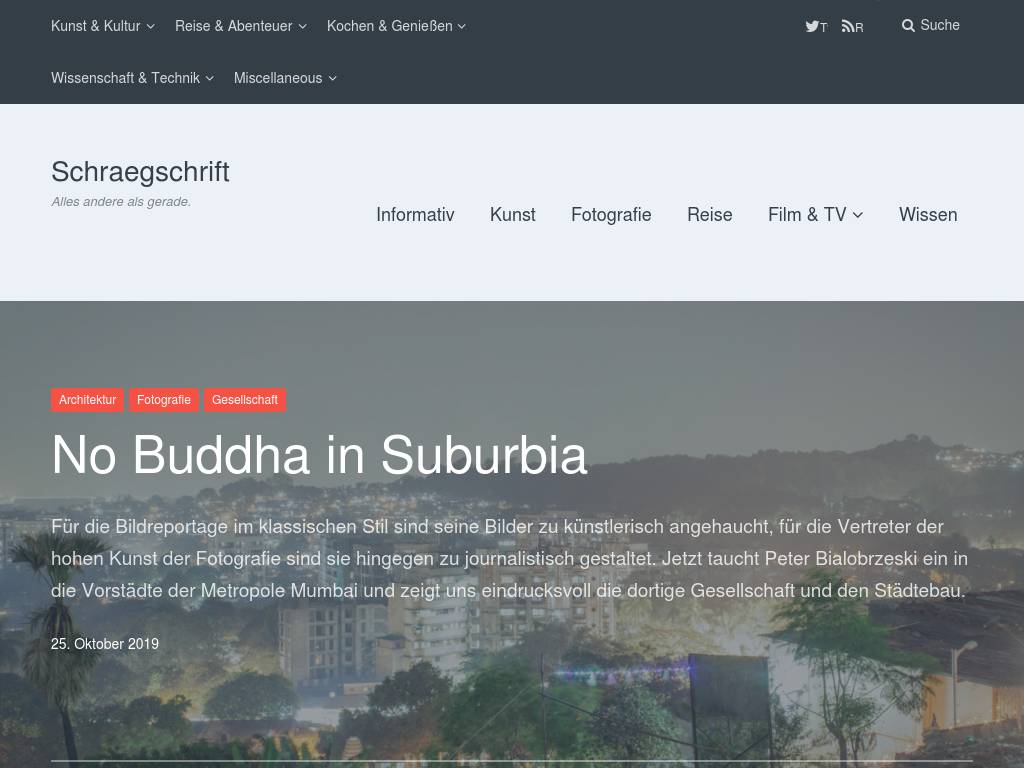Navigate to the Reise section
This screenshot has height=768, width=1024.
709,214
